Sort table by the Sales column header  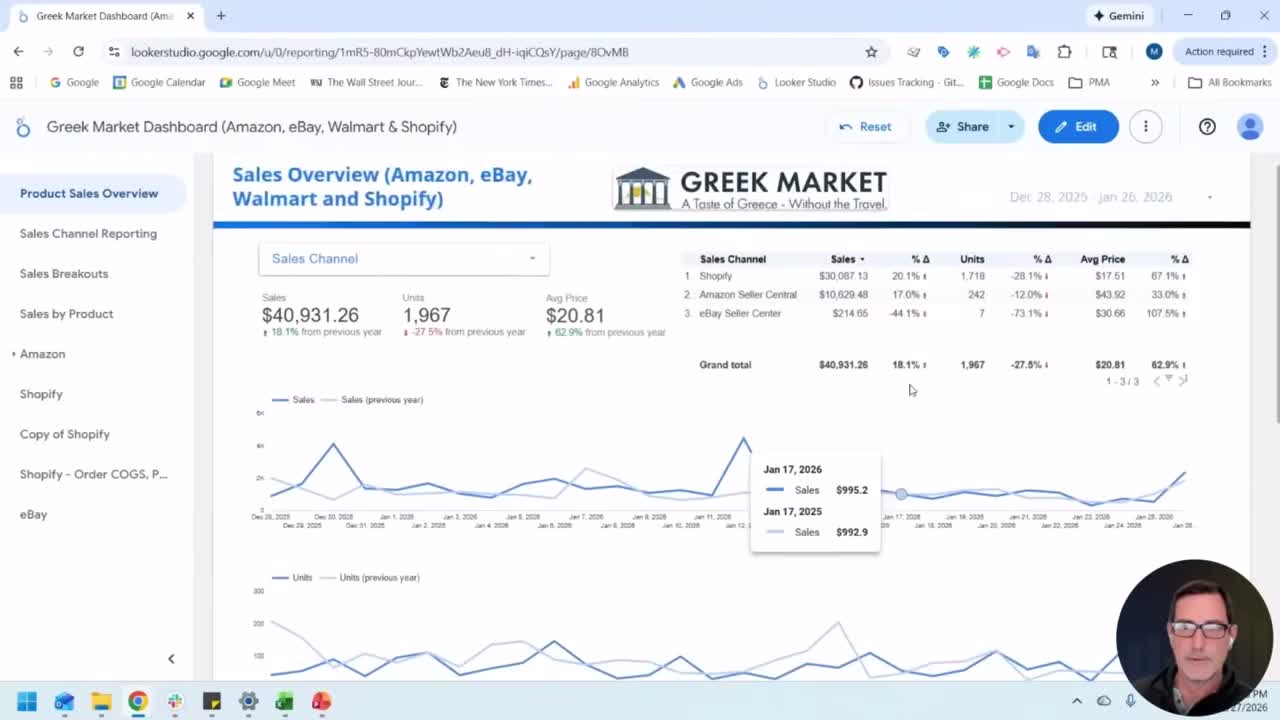pos(843,259)
